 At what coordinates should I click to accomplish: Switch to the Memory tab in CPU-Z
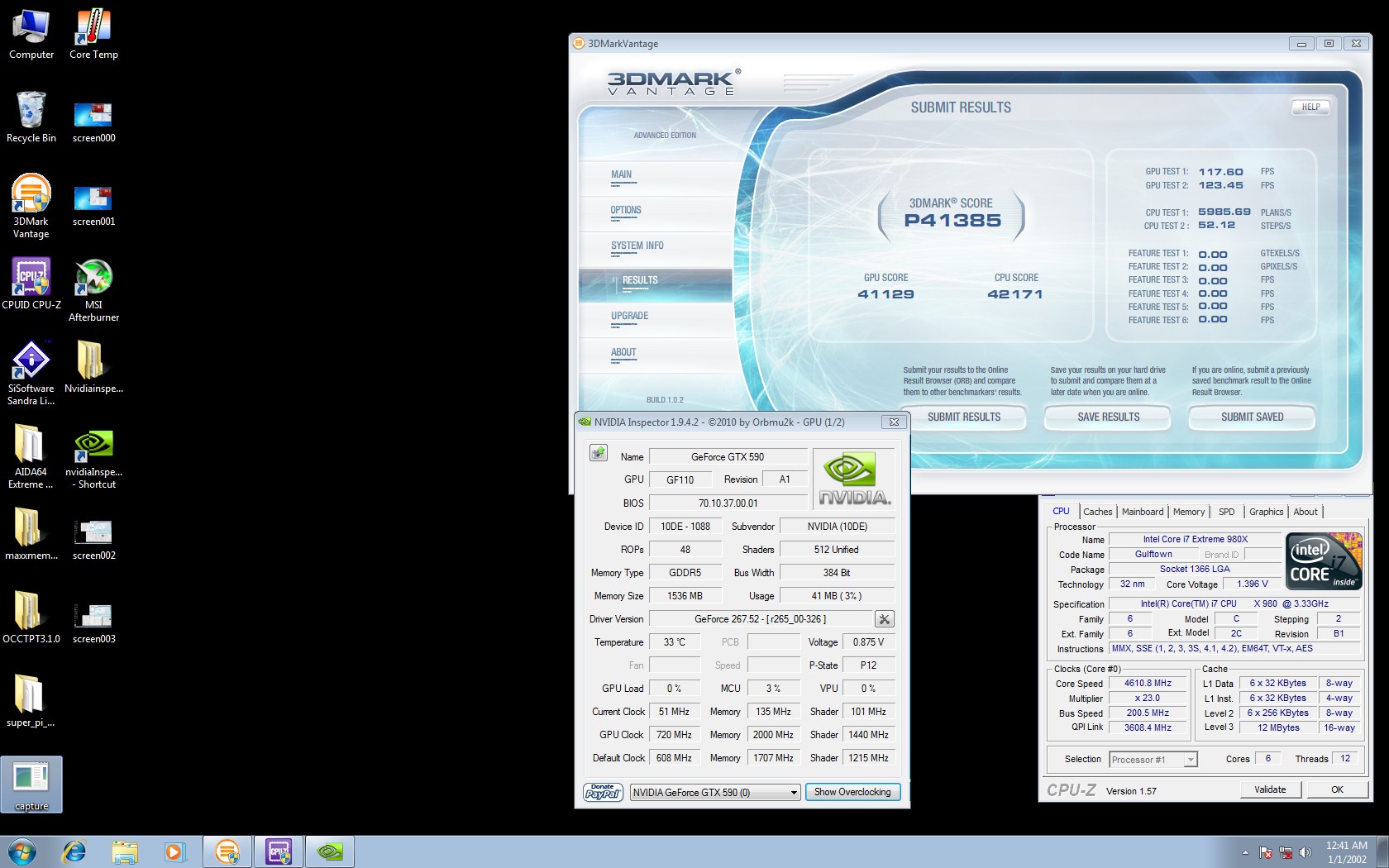coord(1189,512)
